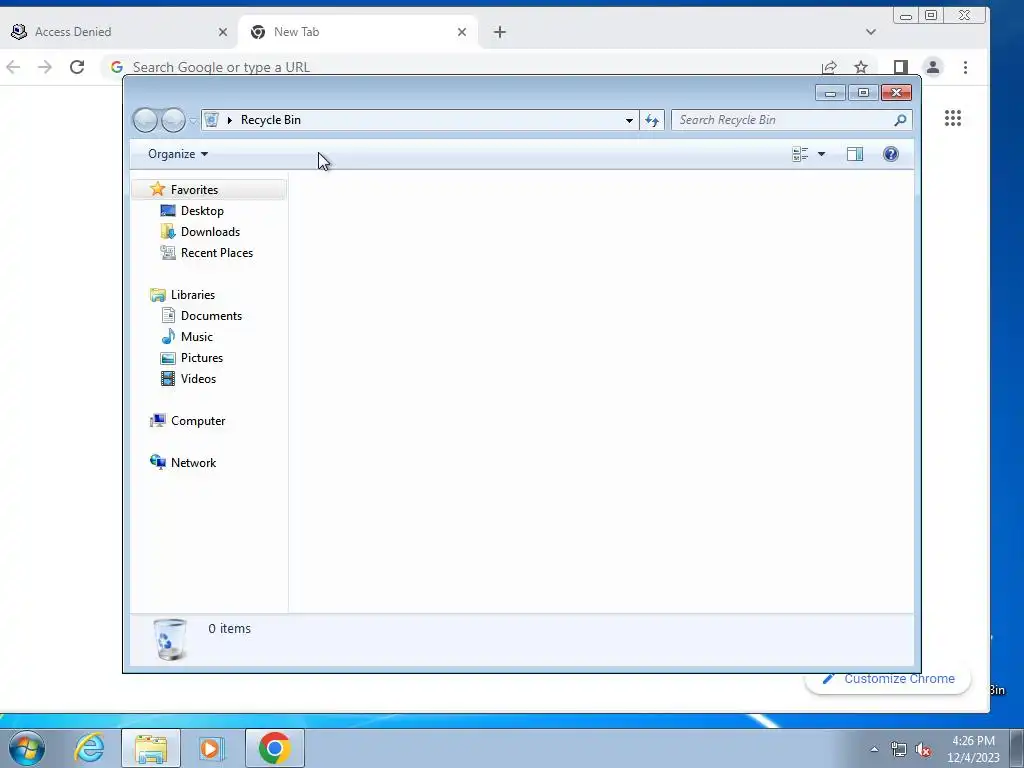
Task: Open Downloads in the navigation pane
Action: click(x=210, y=232)
